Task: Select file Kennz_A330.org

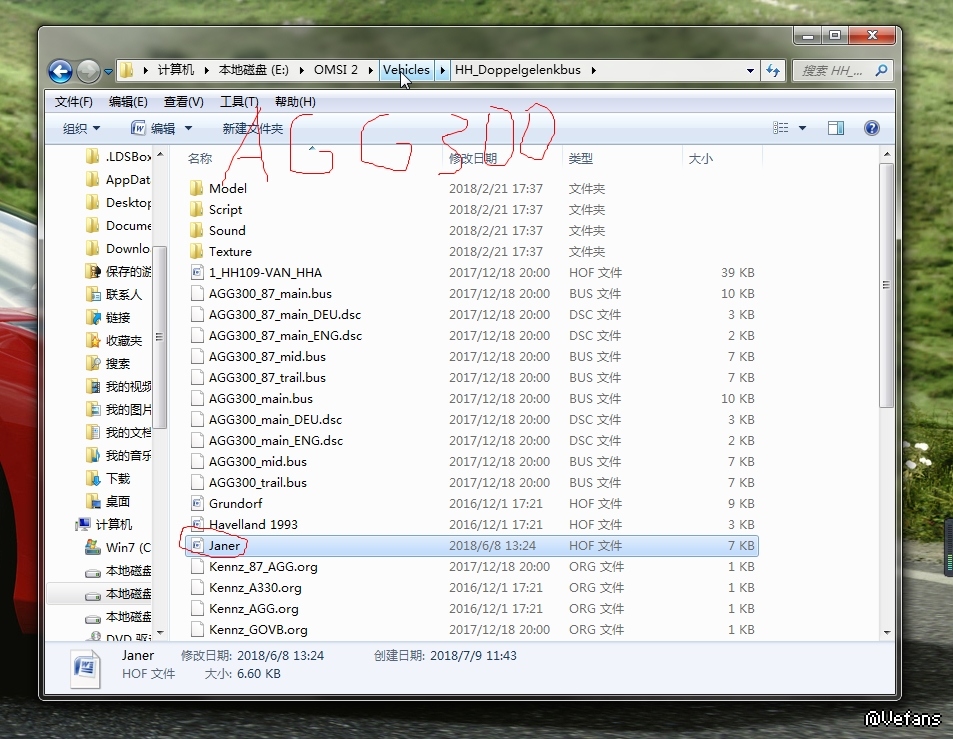Action: tap(255, 588)
